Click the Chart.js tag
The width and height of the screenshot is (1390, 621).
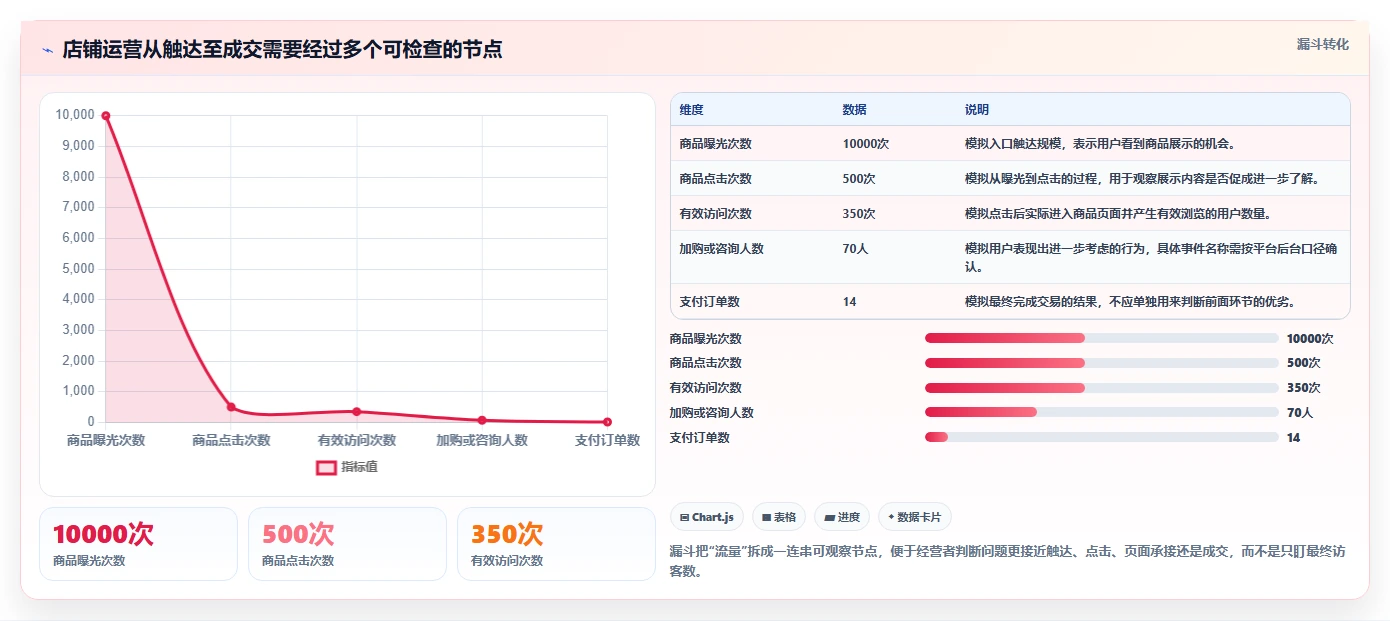tap(707, 517)
